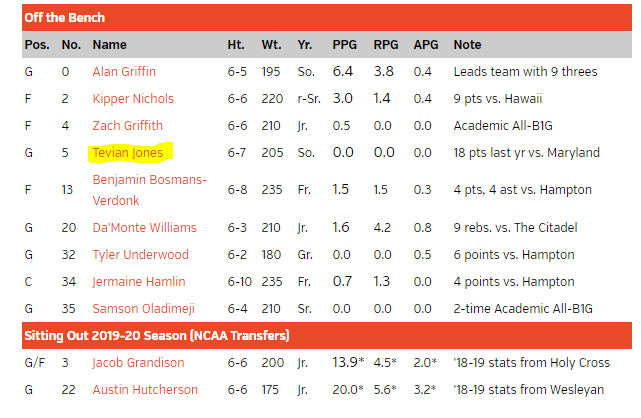This screenshot has height=418, width=641.
Task: Click the Ht. column header
Action: (x=236, y=45)
